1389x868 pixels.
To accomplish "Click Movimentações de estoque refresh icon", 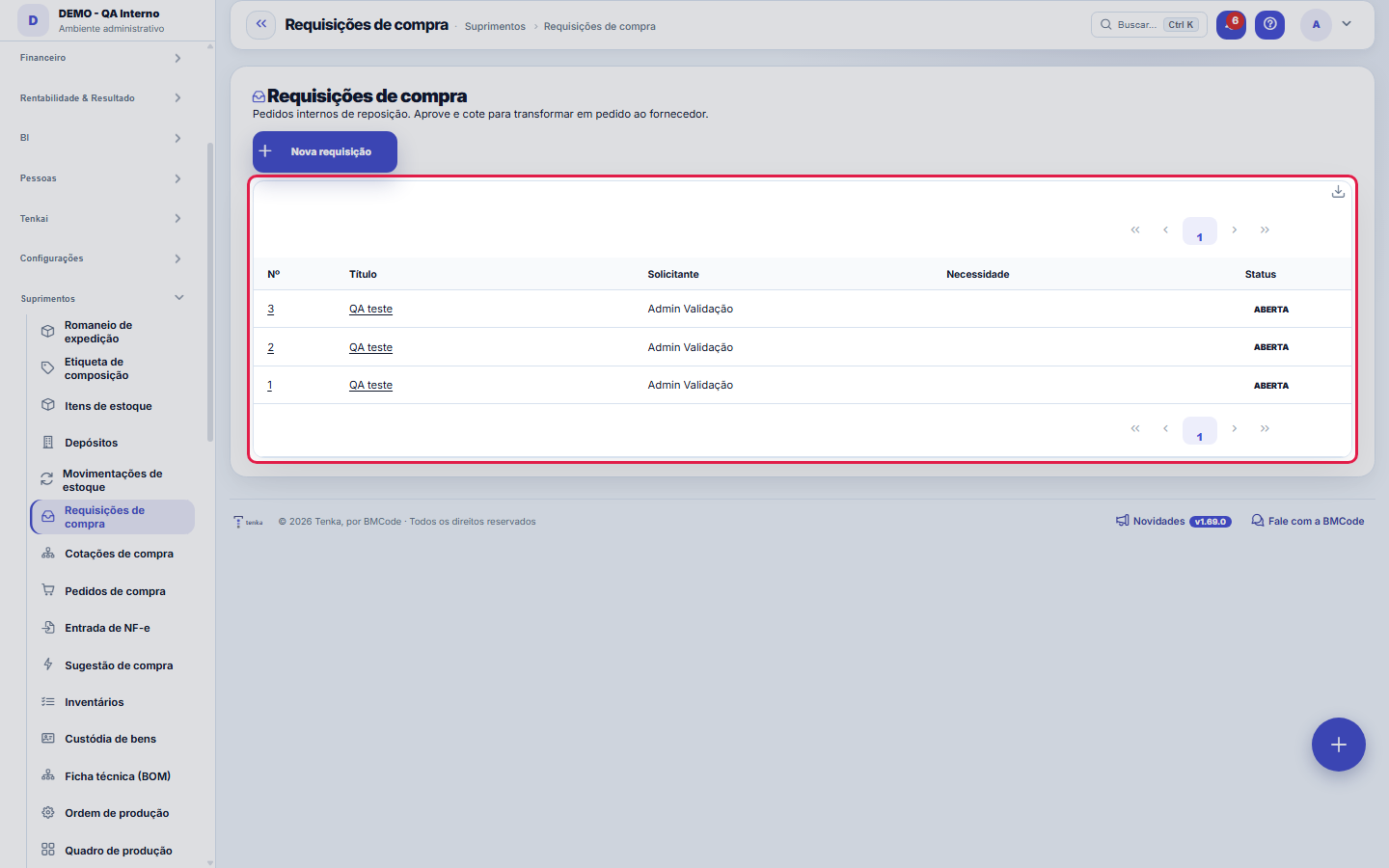I will (46, 479).
